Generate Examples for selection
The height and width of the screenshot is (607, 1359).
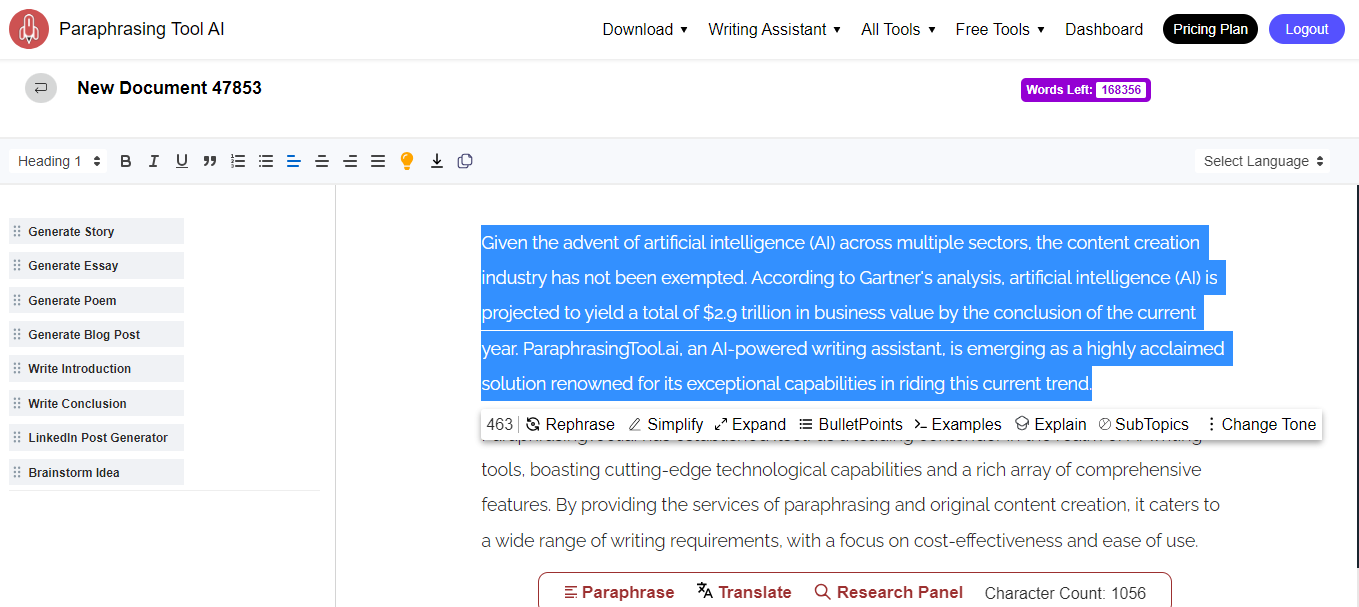pos(958,424)
